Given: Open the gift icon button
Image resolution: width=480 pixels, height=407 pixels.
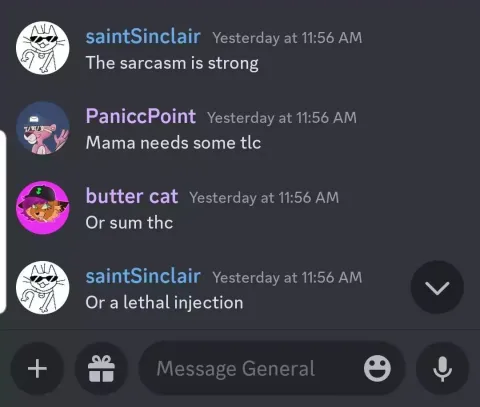Looking at the screenshot, I should 101,369.
